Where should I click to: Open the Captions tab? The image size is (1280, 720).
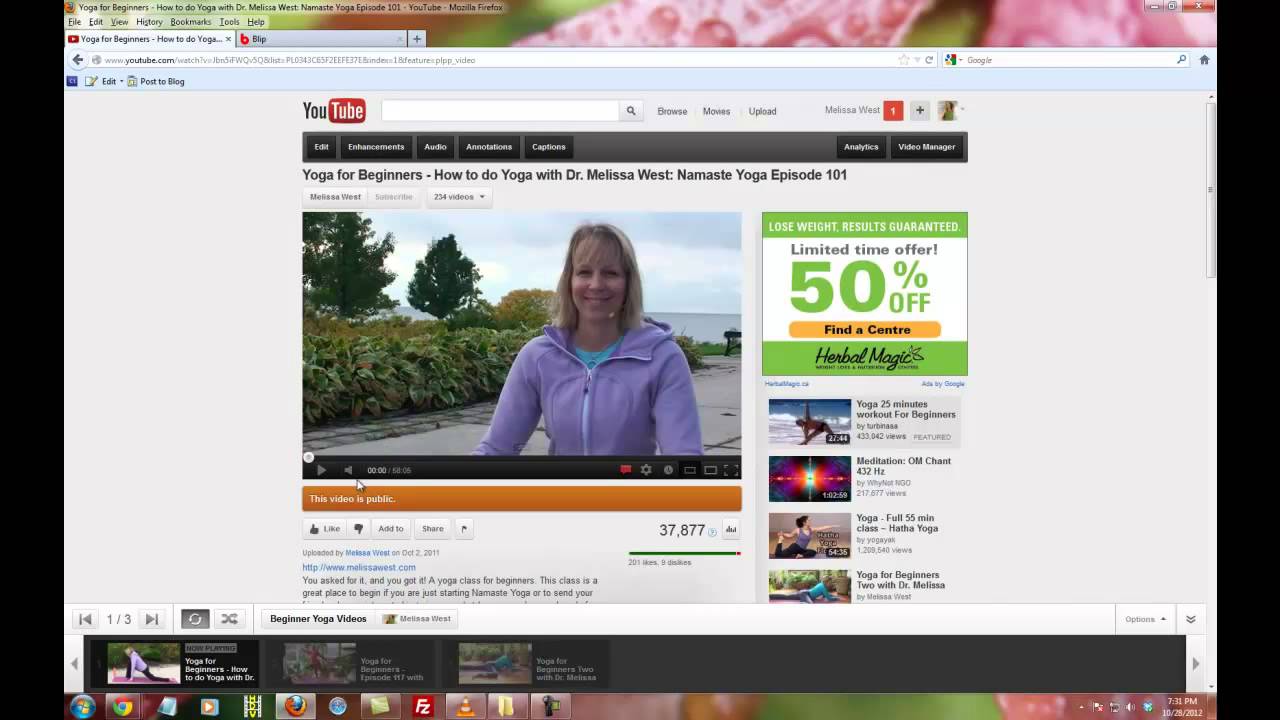click(549, 147)
